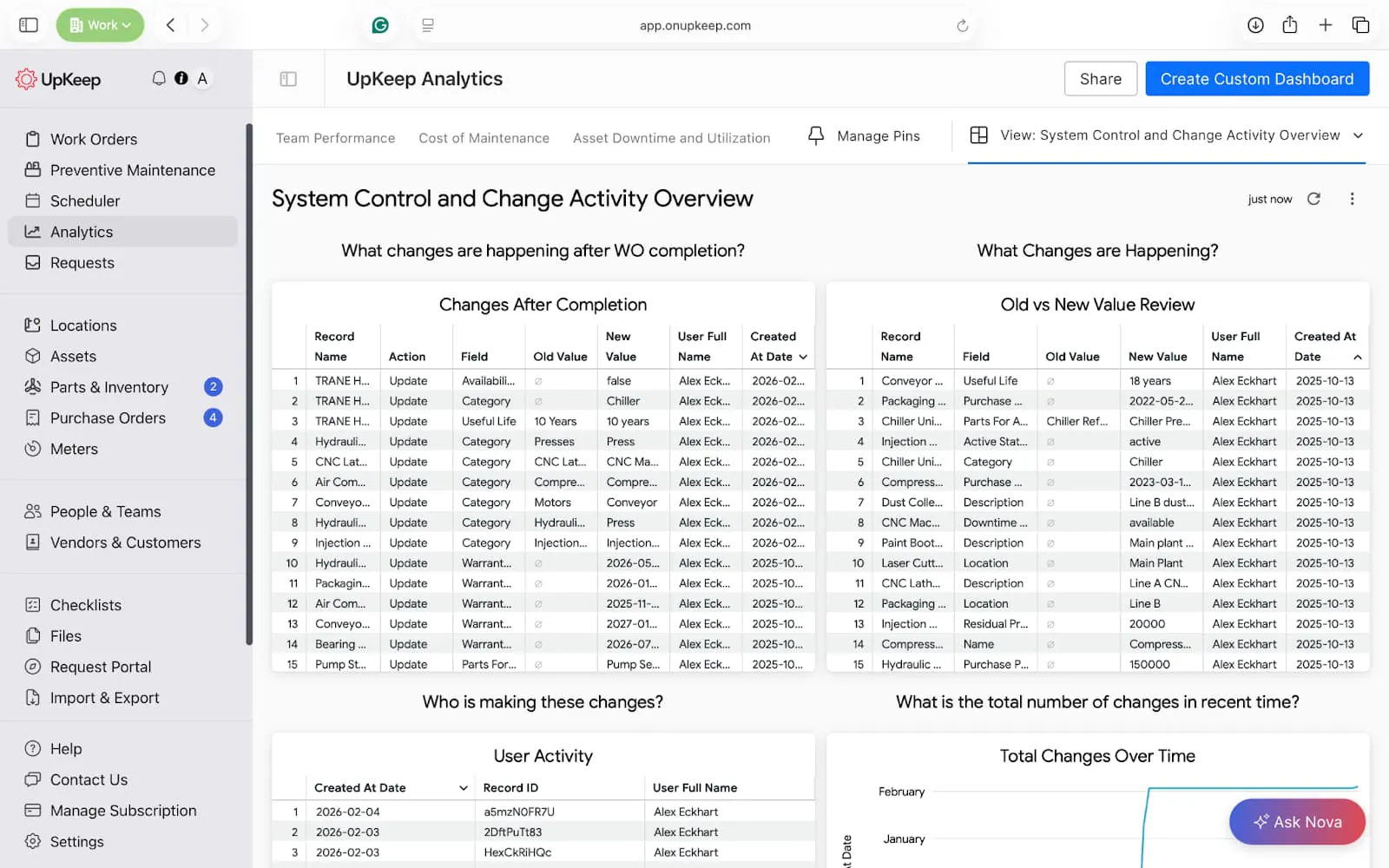Click Manage Pins
1389x868 pixels.
point(879,136)
